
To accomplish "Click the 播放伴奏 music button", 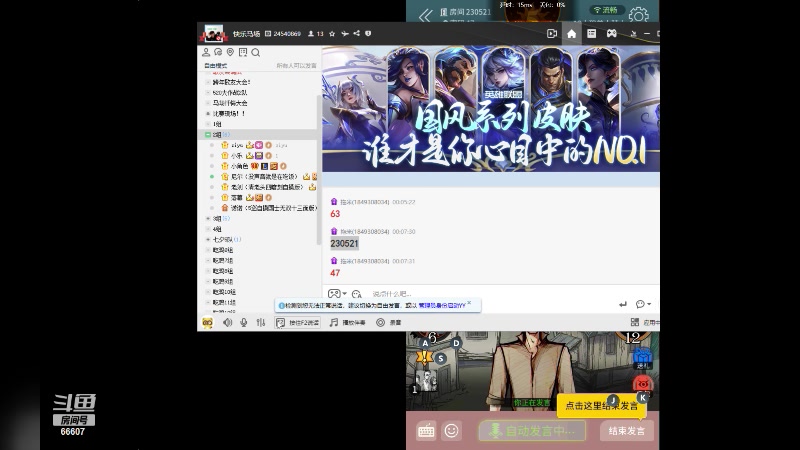I will (x=347, y=322).
